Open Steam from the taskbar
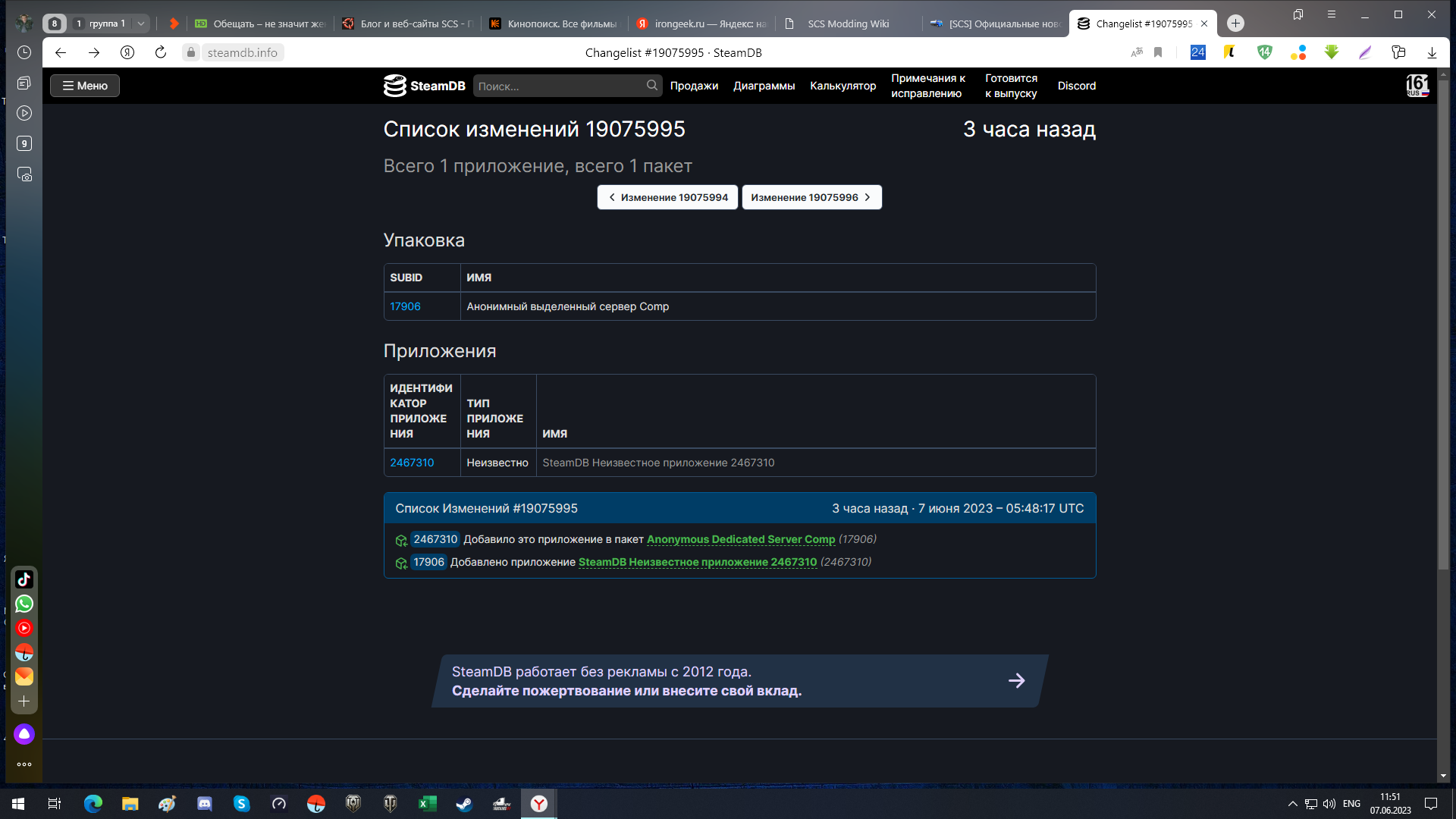Image resolution: width=1456 pixels, height=819 pixels. (464, 804)
